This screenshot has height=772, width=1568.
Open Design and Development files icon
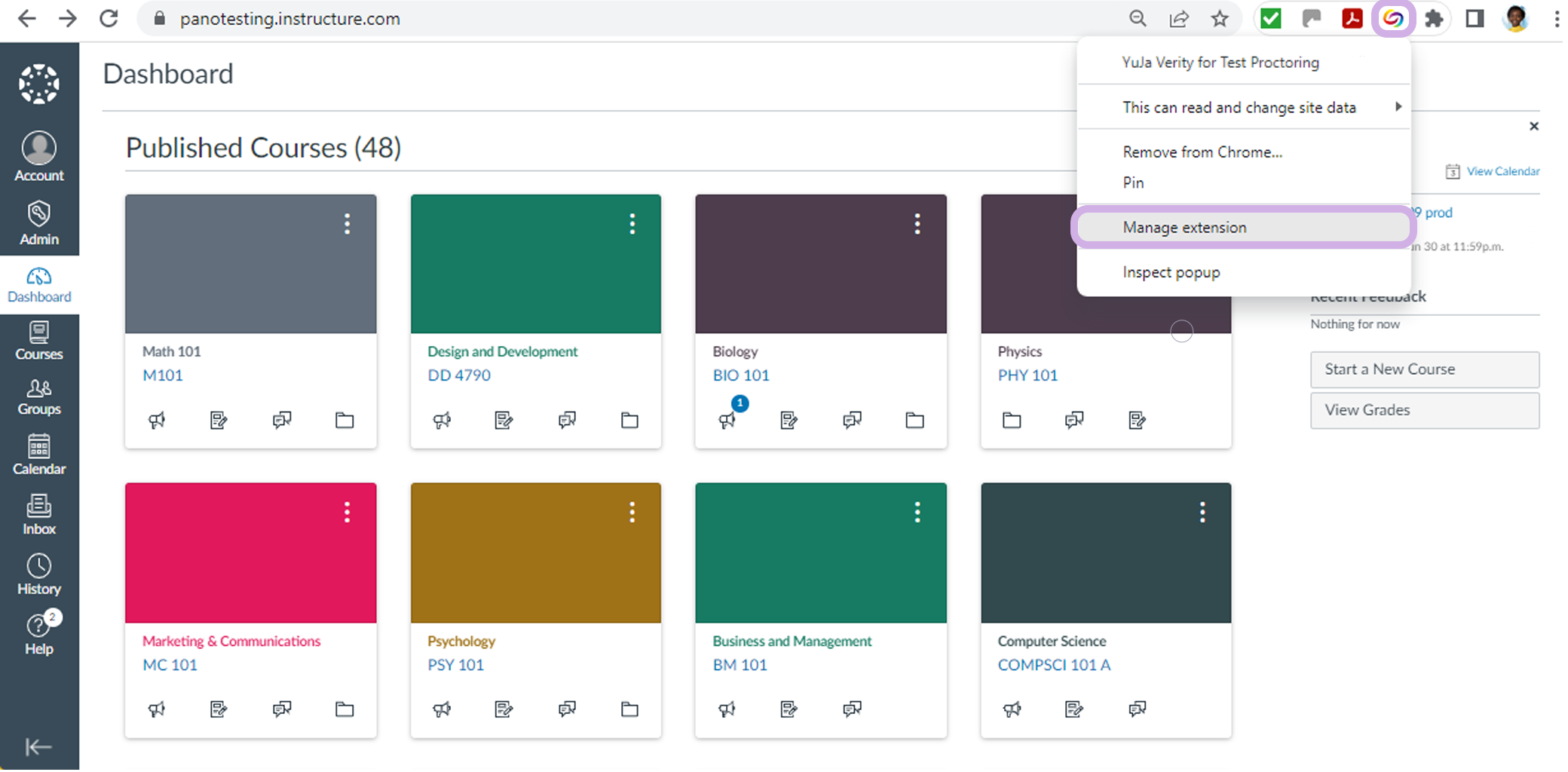pos(629,420)
